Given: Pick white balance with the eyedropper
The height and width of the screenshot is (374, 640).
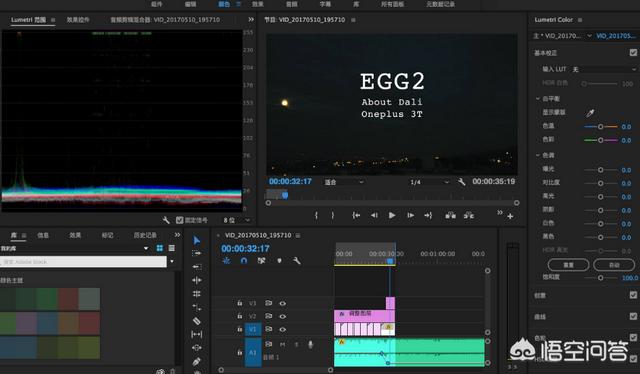Looking at the screenshot, I should 590,113.
